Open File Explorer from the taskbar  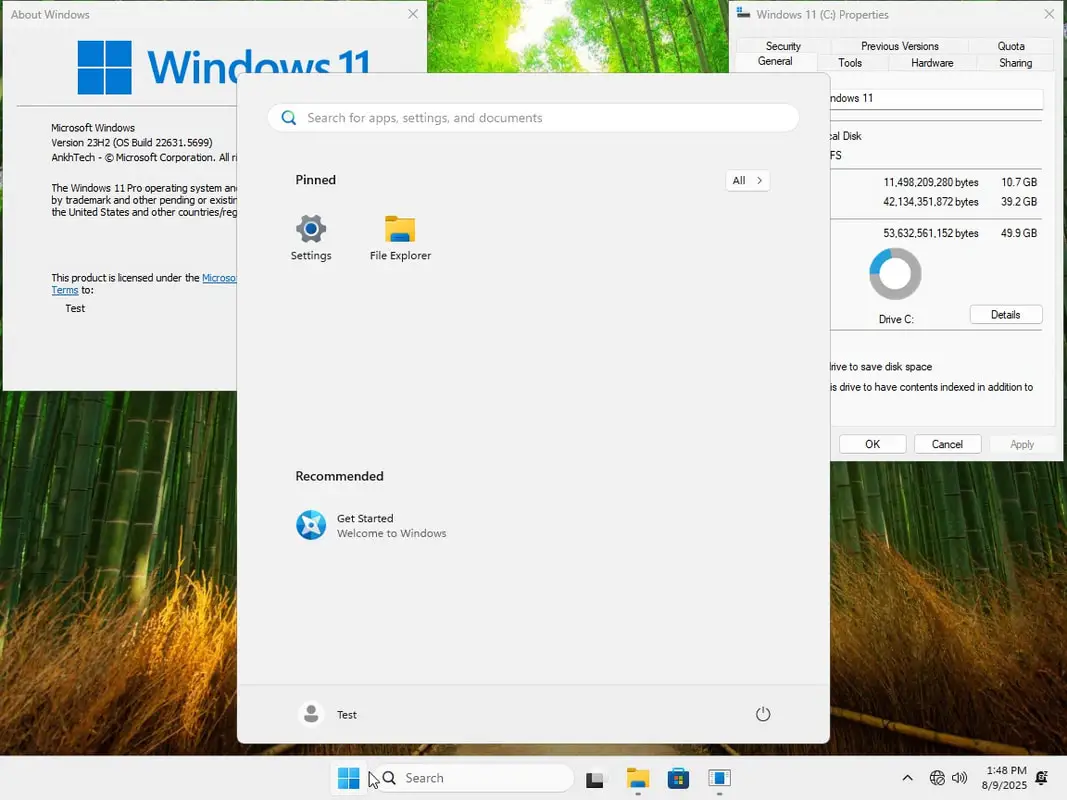tap(637, 778)
